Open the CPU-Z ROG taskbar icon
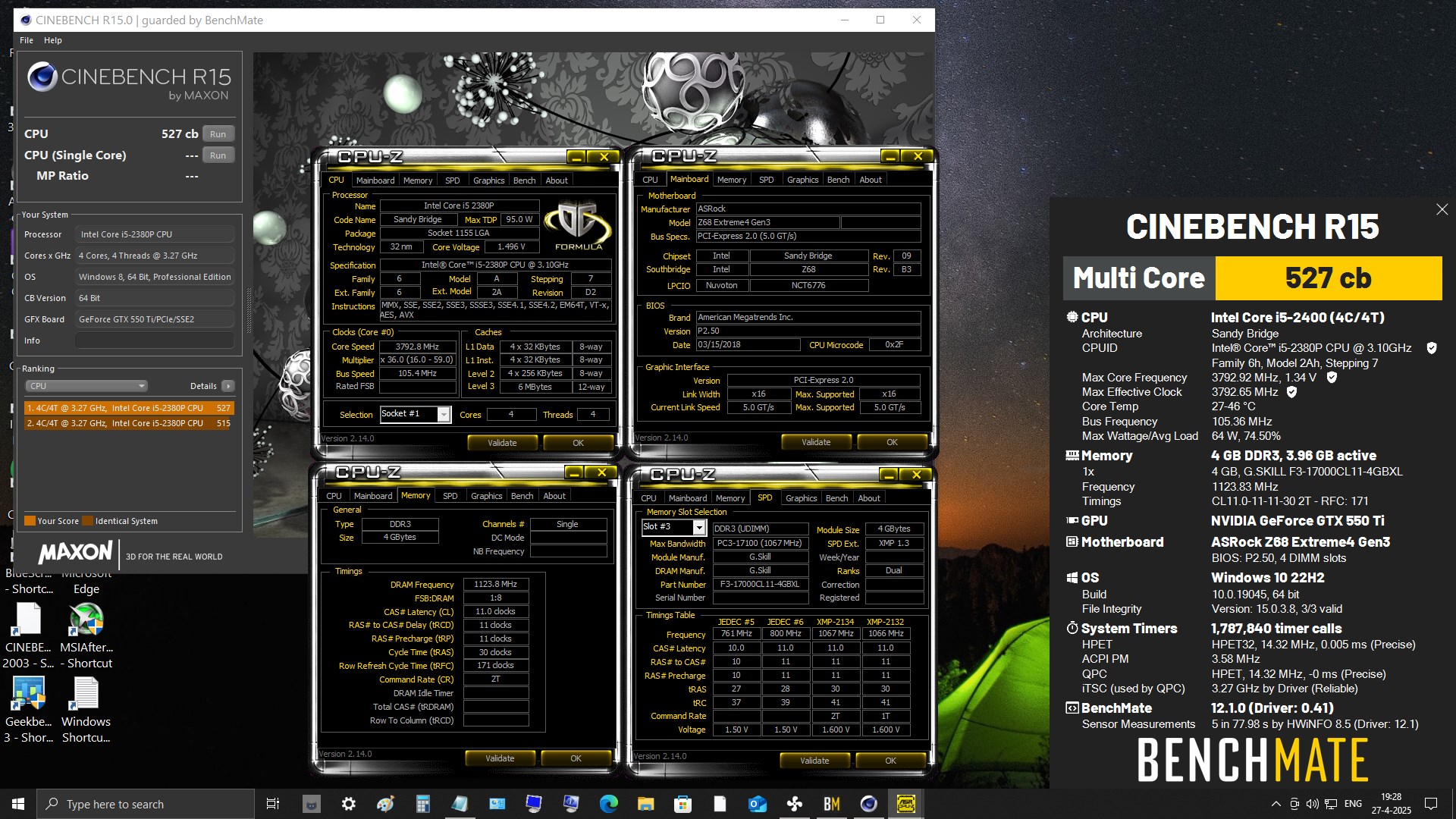 pyautogui.click(x=905, y=804)
